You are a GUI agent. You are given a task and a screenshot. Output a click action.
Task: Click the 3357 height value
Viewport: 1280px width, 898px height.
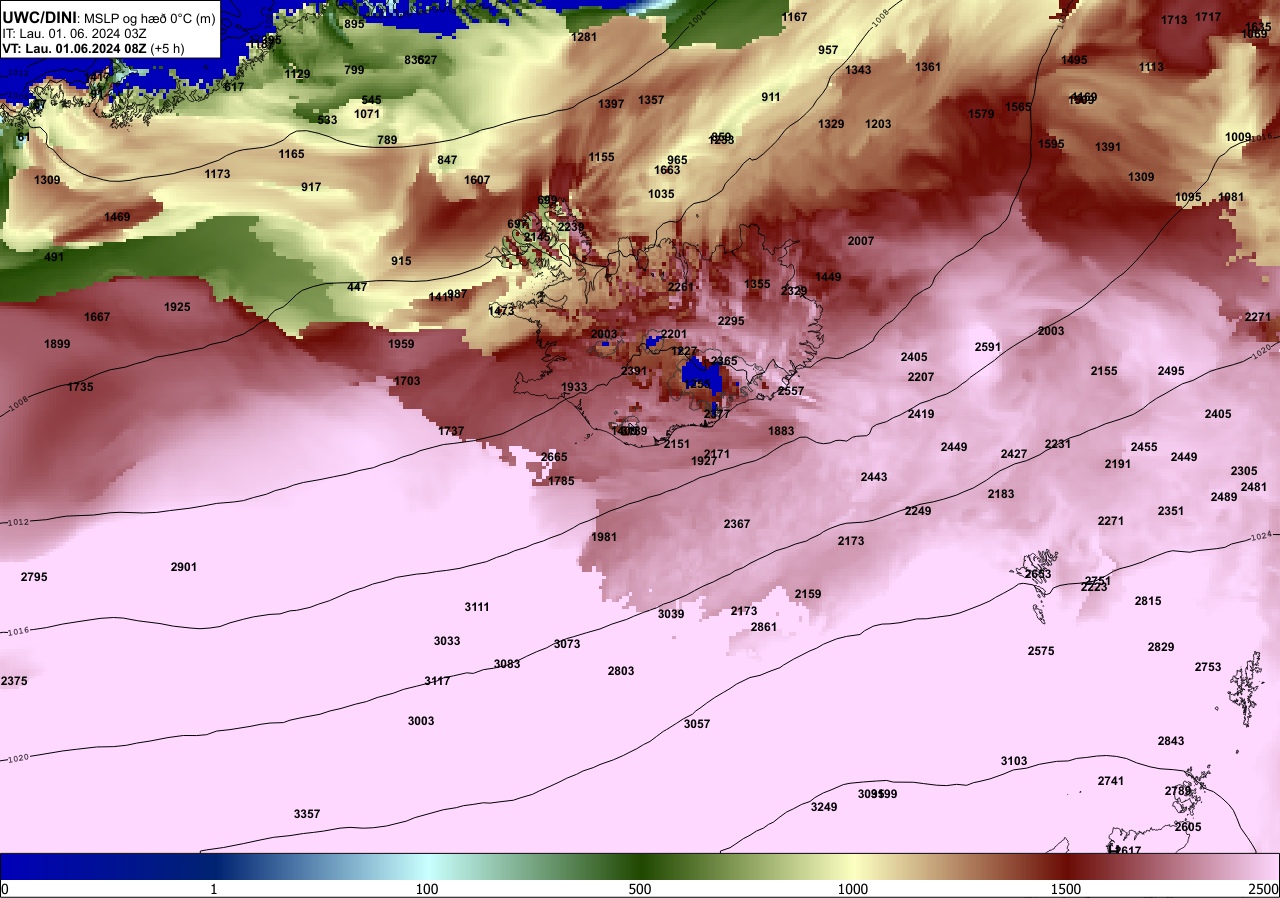coord(307,814)
